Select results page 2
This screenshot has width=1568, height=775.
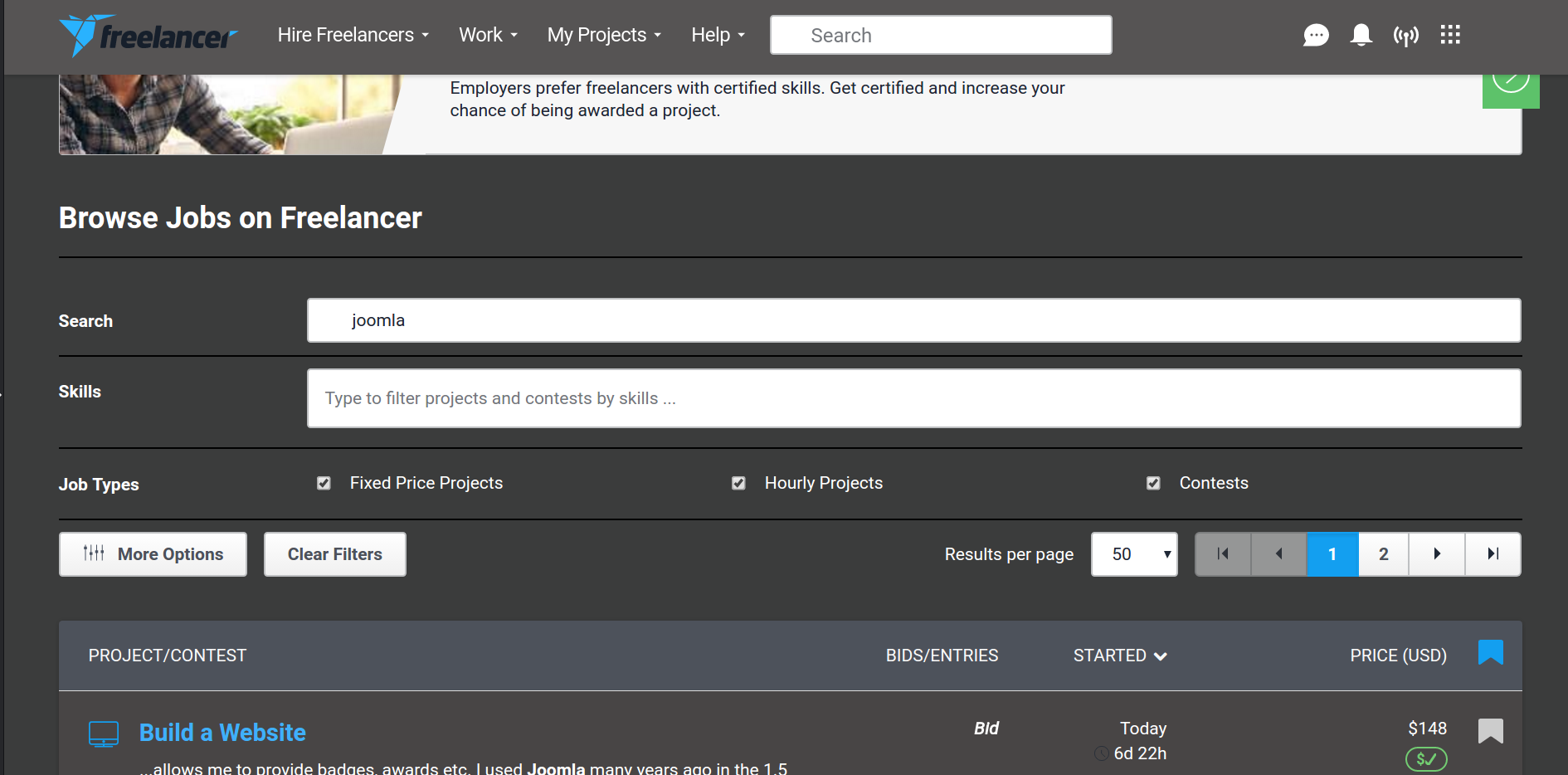point(1384,554)
